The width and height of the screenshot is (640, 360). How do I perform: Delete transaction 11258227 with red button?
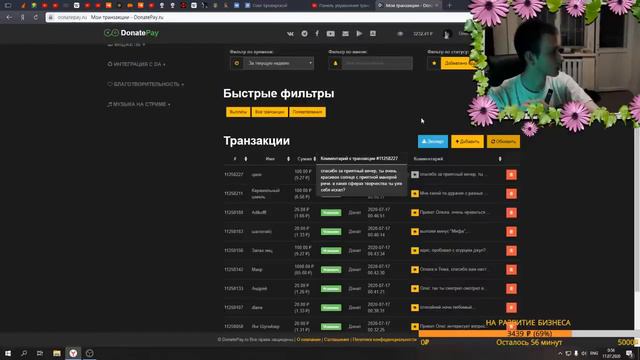(x=511, y=175)
